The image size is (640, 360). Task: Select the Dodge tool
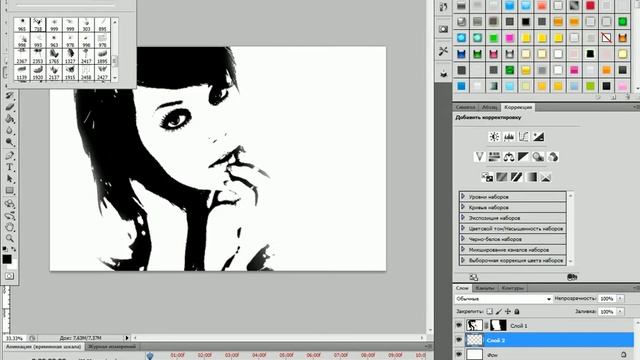(10, 142)
